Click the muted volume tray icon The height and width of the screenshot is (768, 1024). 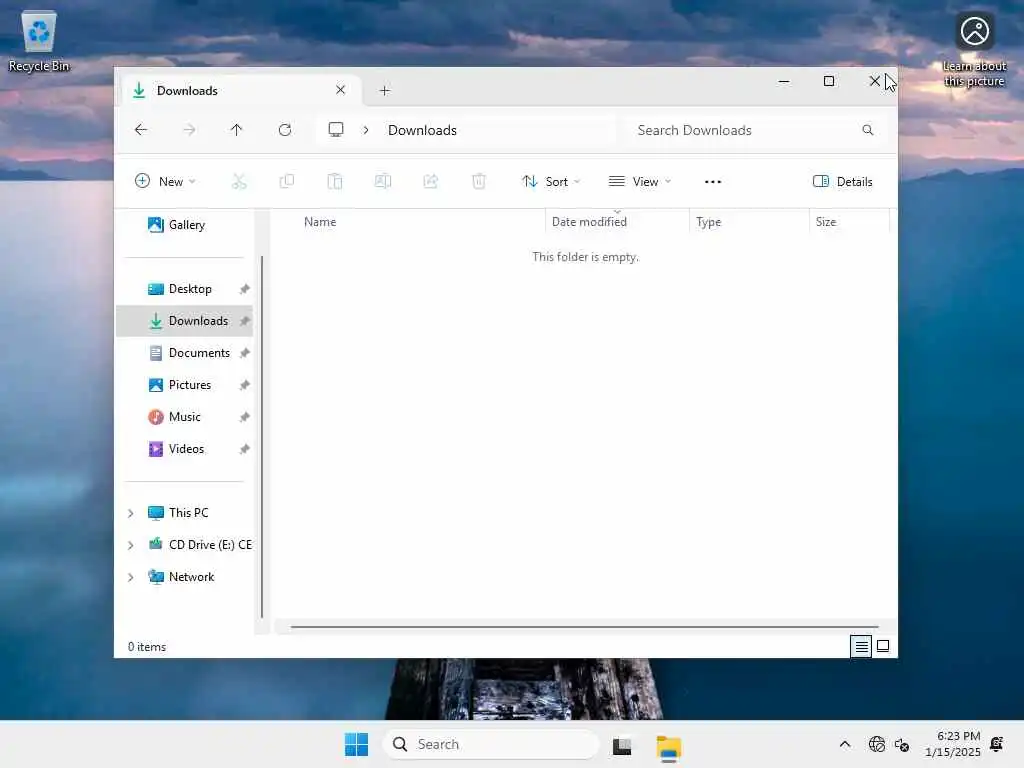click(x=902, y=744)
